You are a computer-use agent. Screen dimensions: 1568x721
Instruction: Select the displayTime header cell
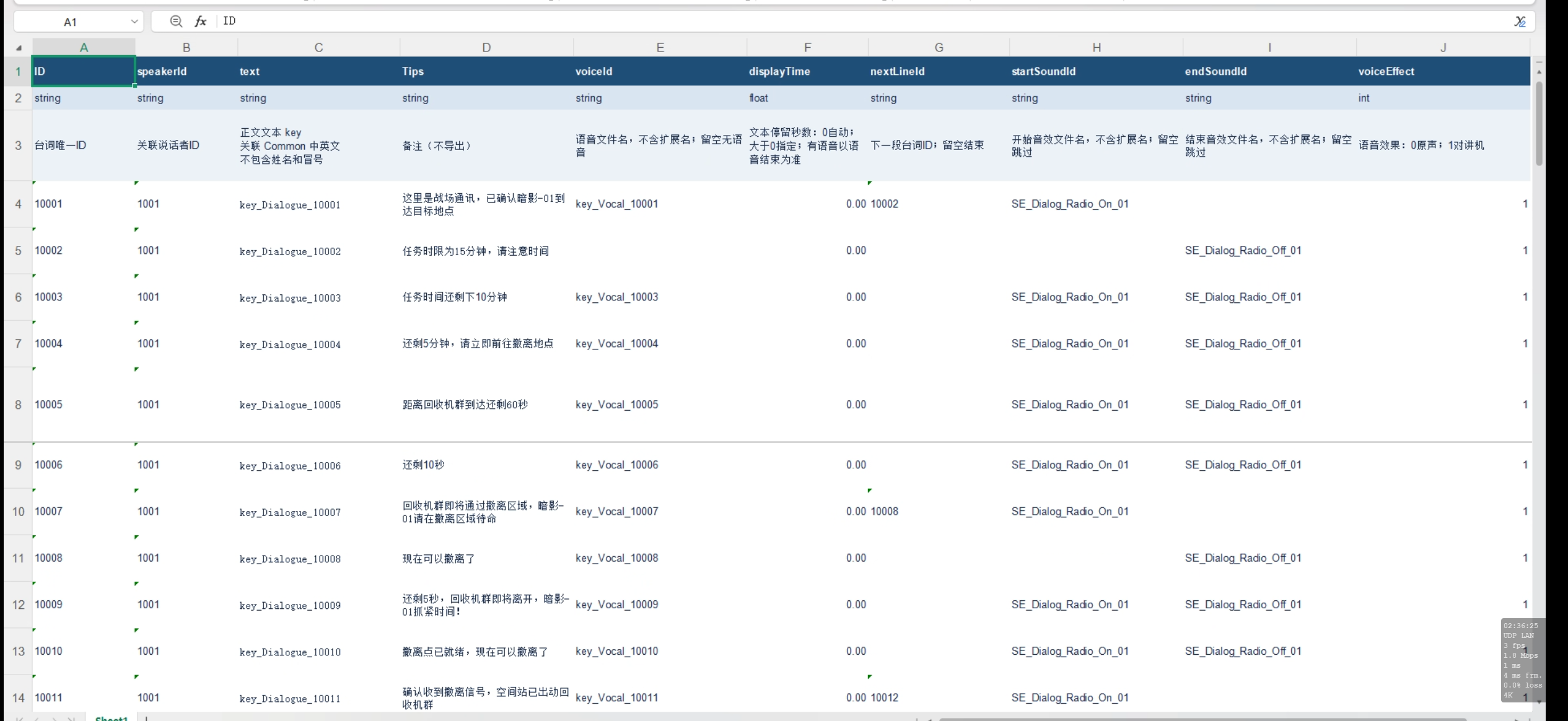click(x=807, y=71)
